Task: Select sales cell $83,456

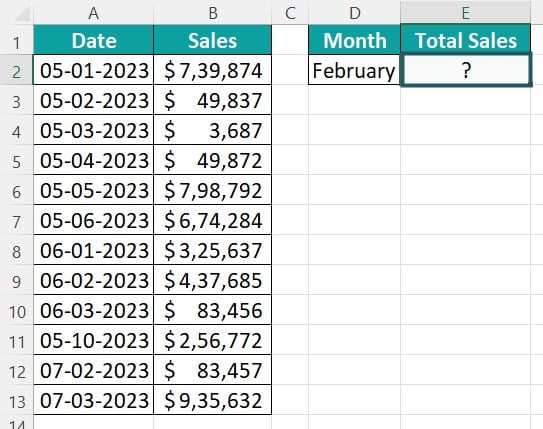Action: (x=213, y=310)
